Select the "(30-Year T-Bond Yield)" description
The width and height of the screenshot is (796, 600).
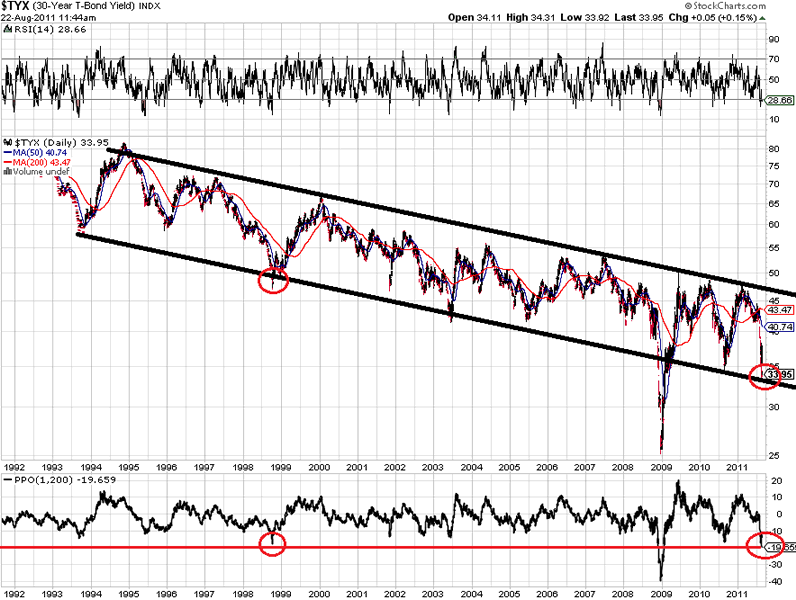click(x=85, y=6)
